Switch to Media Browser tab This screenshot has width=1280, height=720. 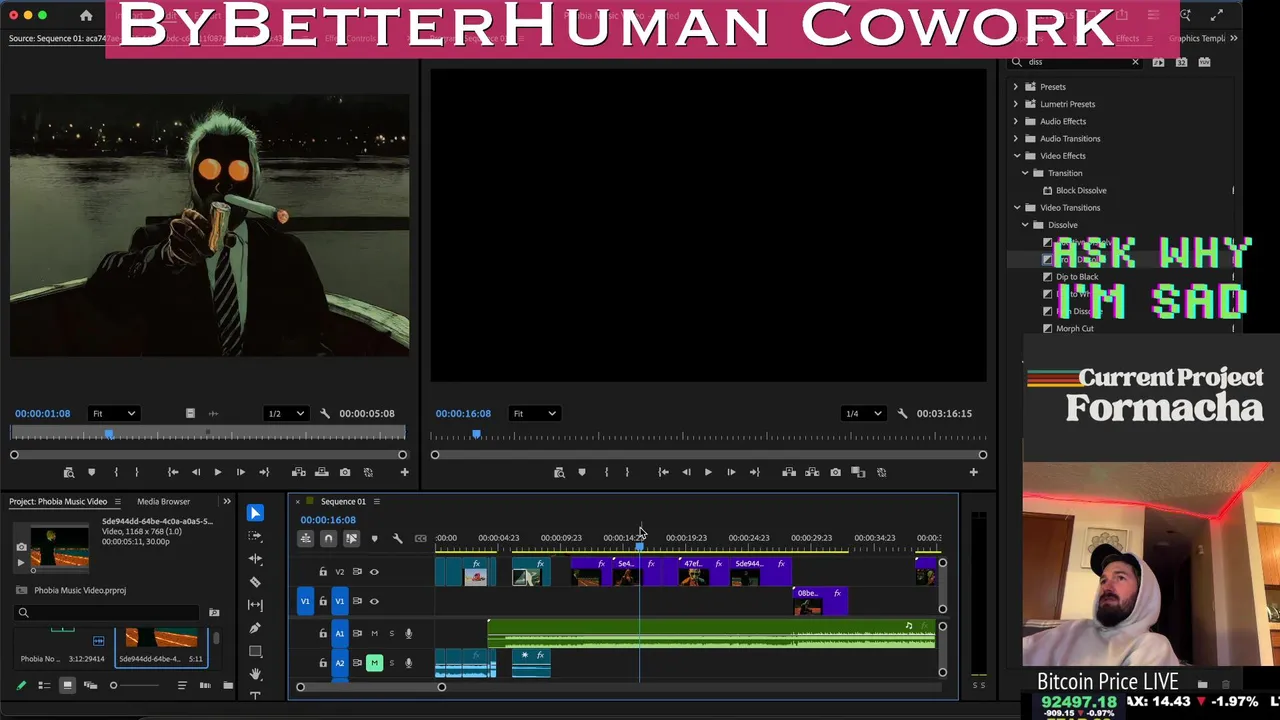click(163, 501)
